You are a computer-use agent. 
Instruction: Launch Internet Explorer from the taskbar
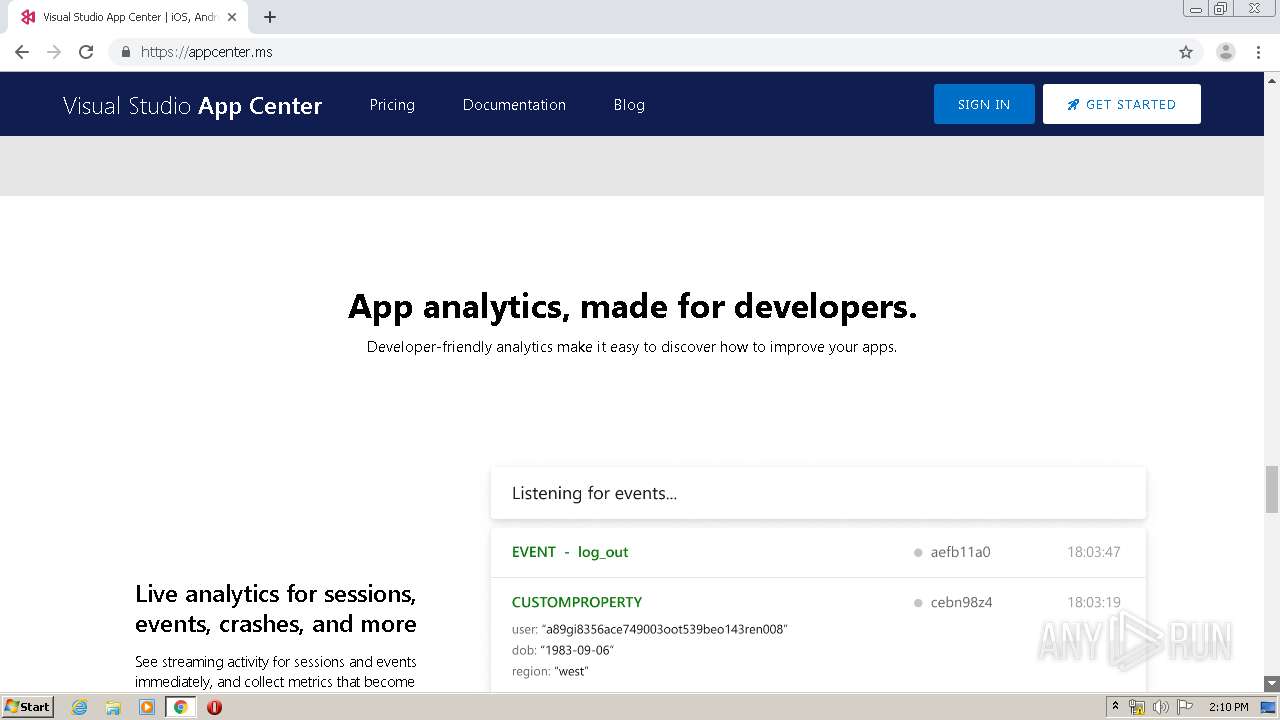coord(80,707)
